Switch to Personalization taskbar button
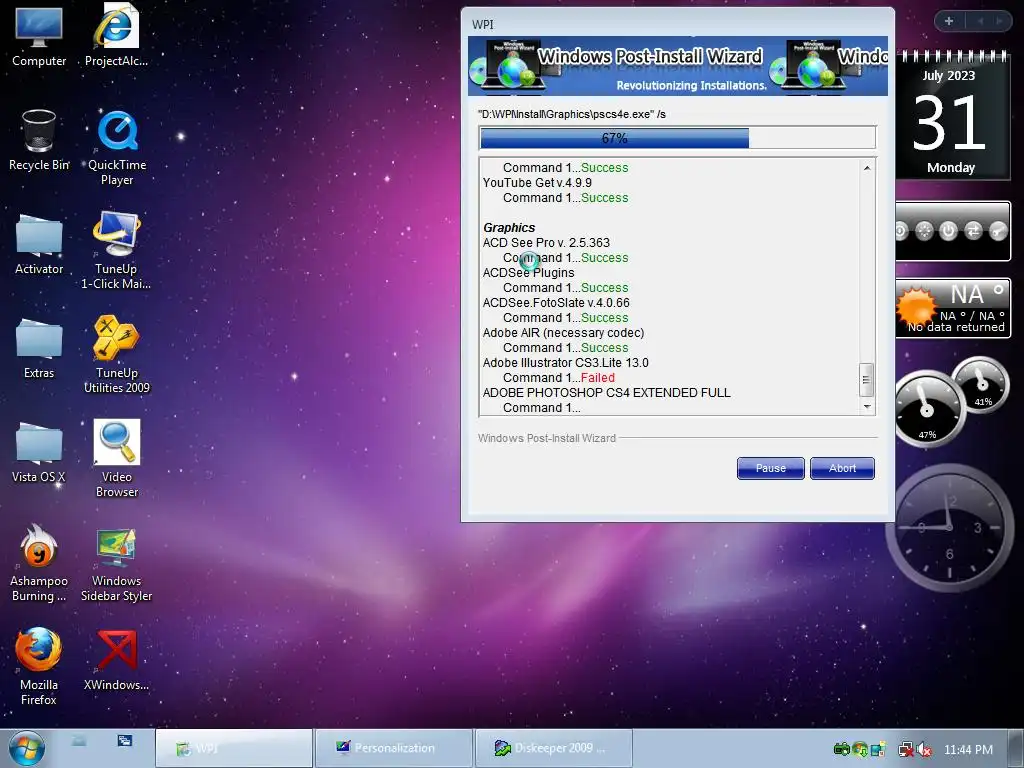The height and width of the screenshot is (768, 1024). coord(394,748)
